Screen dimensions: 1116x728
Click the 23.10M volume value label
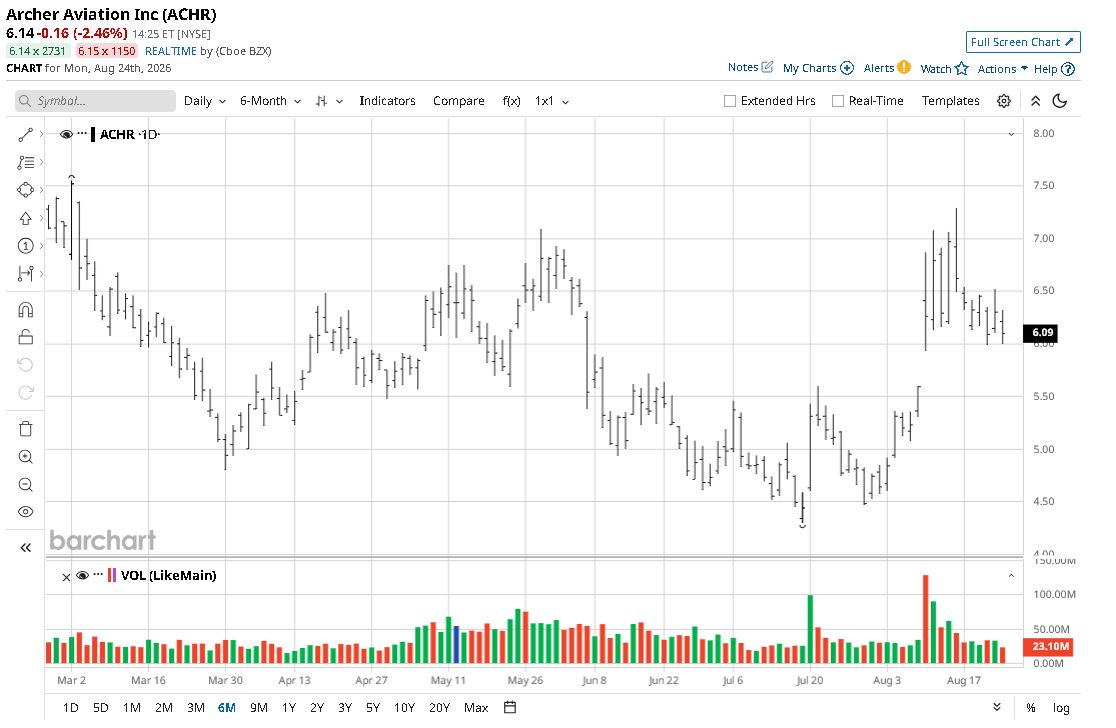click(1048, 646)
